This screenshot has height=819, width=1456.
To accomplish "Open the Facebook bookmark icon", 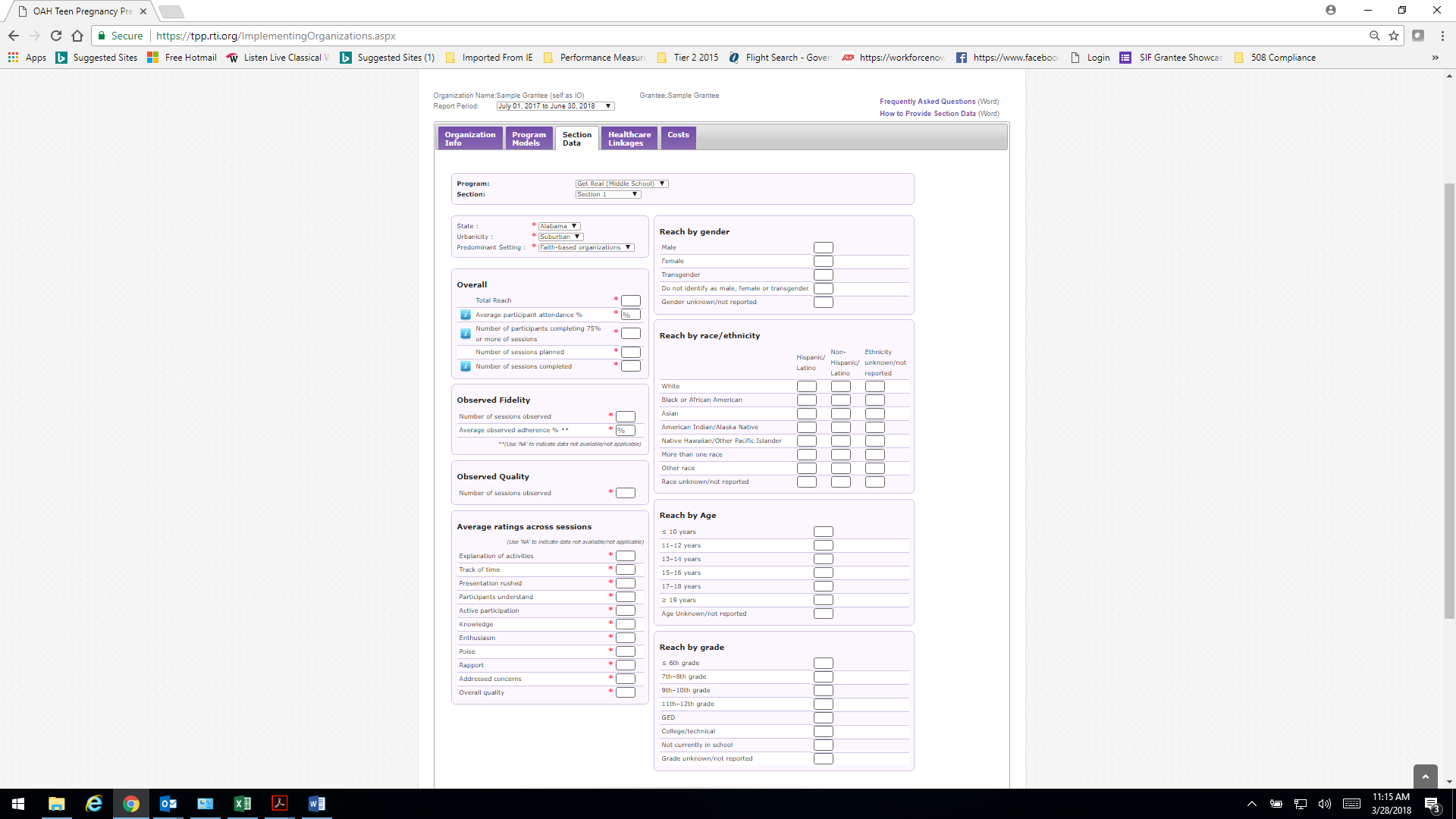I will (x=962, y=58).
